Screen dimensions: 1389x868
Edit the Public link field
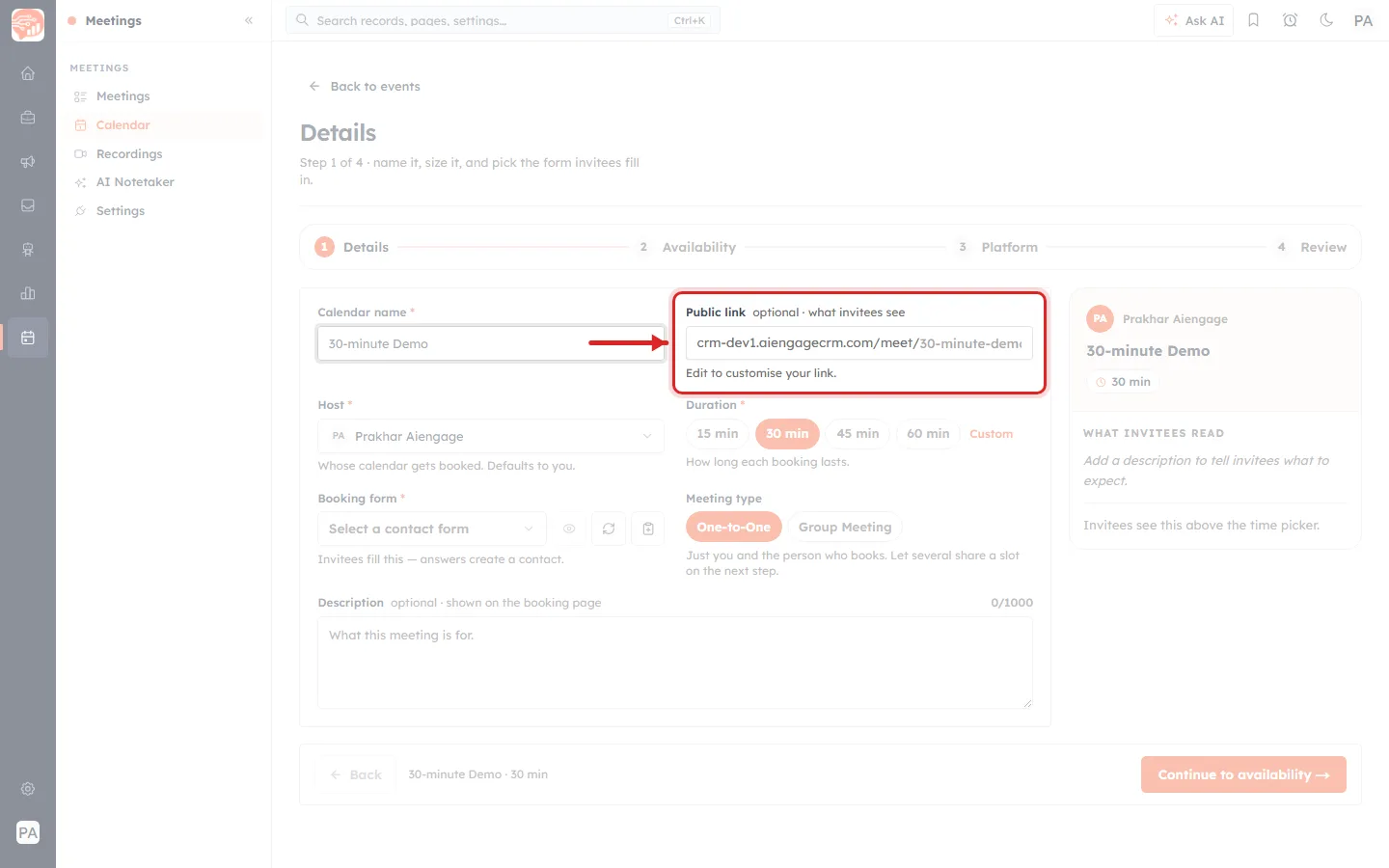858,343
